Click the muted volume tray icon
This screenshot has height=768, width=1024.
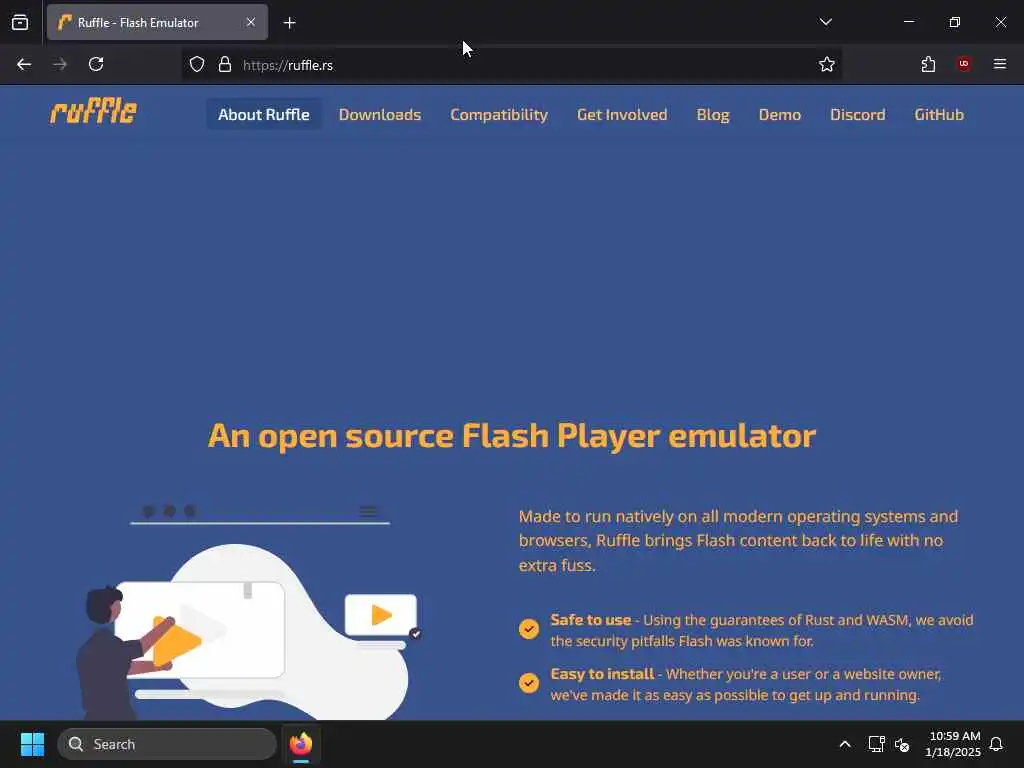point(902,744)
